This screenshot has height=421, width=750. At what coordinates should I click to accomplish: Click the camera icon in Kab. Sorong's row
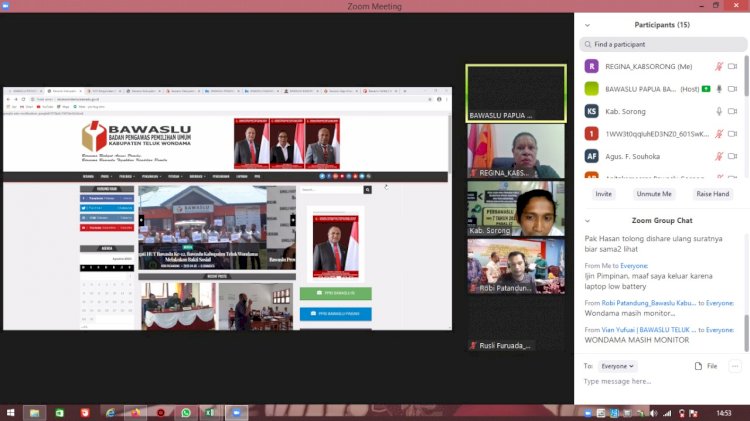point(732,111)
